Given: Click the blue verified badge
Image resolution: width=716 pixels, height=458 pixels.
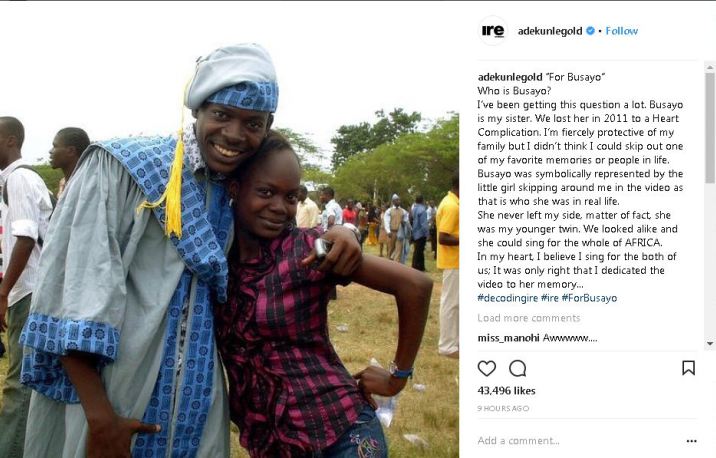Looking at the screenshot, I should pyautogui.click(x=590, y=31).
